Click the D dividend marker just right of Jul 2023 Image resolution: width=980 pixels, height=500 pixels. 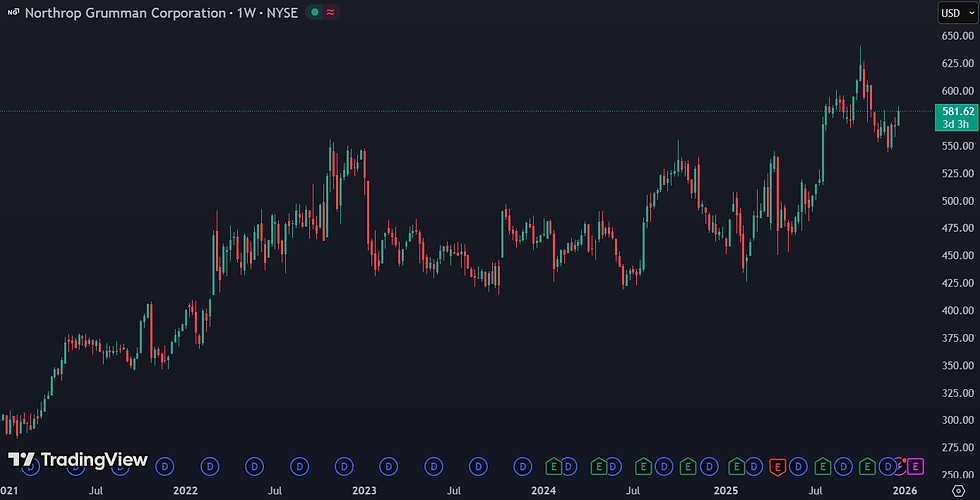[x=478, y=466]
